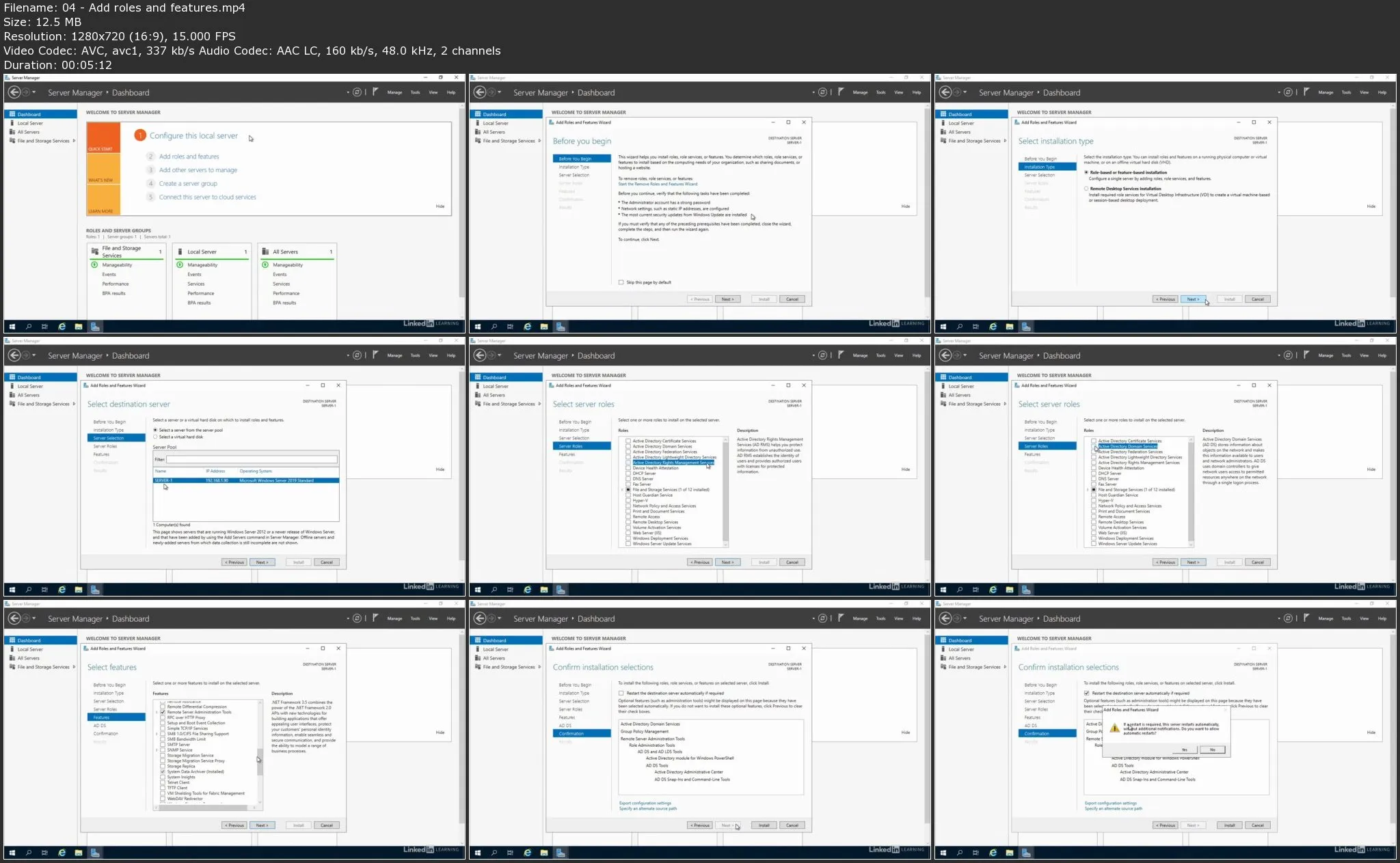1400x863 pixels.
Task: Open the 'Start the Remove Roles and Features Wizard' link
Action: click(657, 184)
